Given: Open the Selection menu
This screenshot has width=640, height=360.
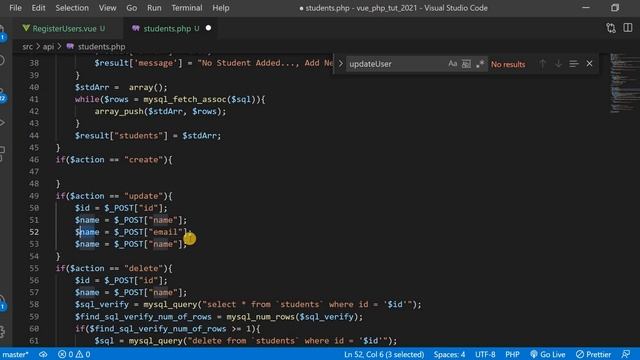Looking at the screenshot, I should click(72, 8).
